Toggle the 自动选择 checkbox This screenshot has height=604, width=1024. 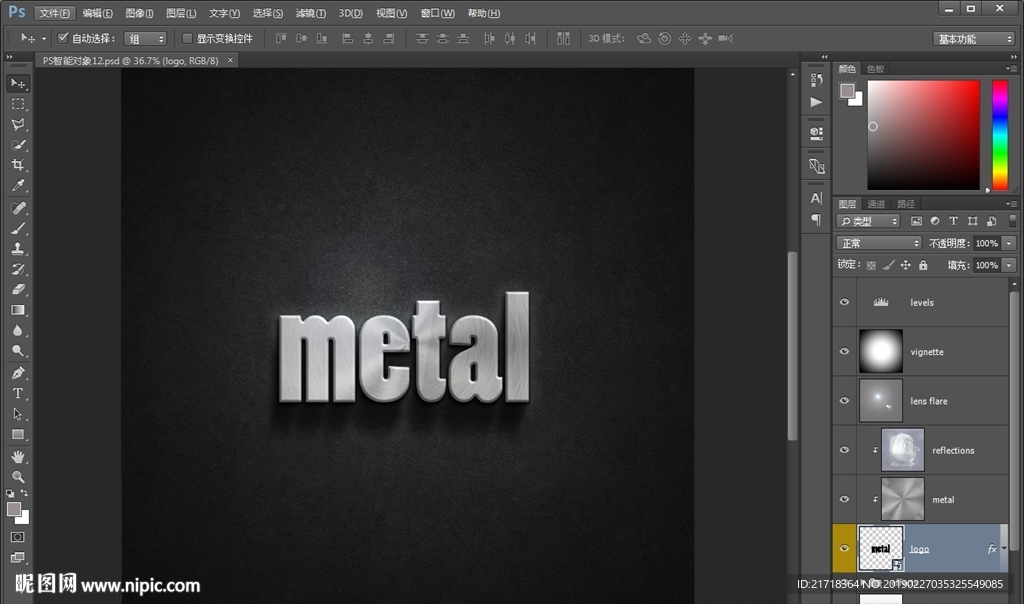[x=63, y=38]
